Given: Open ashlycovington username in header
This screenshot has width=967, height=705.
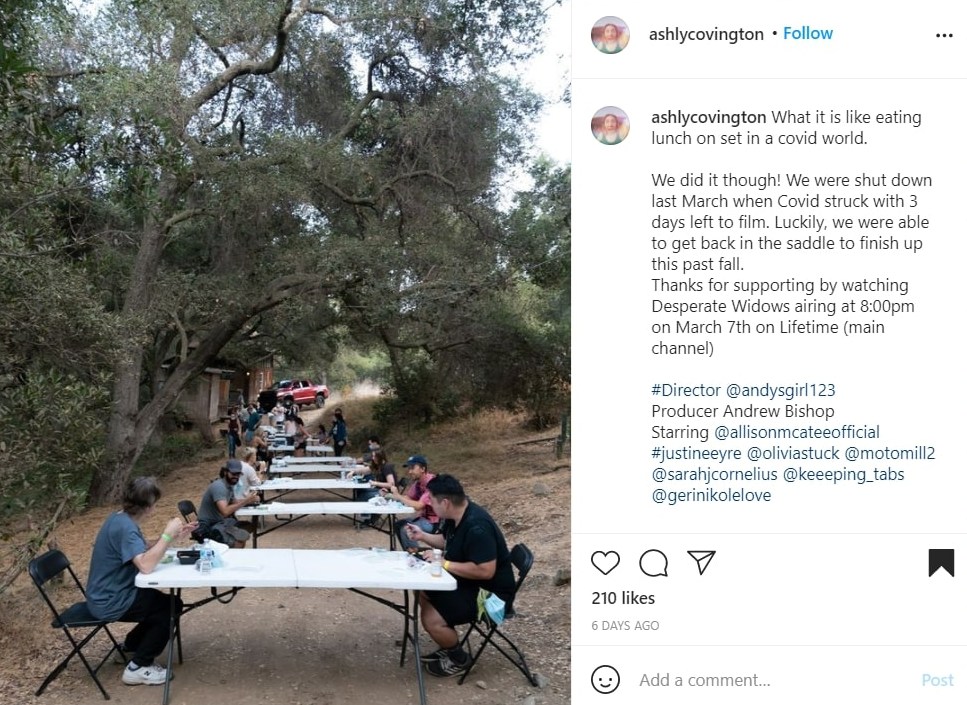Looking at the screenshot, I should pos(706,35).
